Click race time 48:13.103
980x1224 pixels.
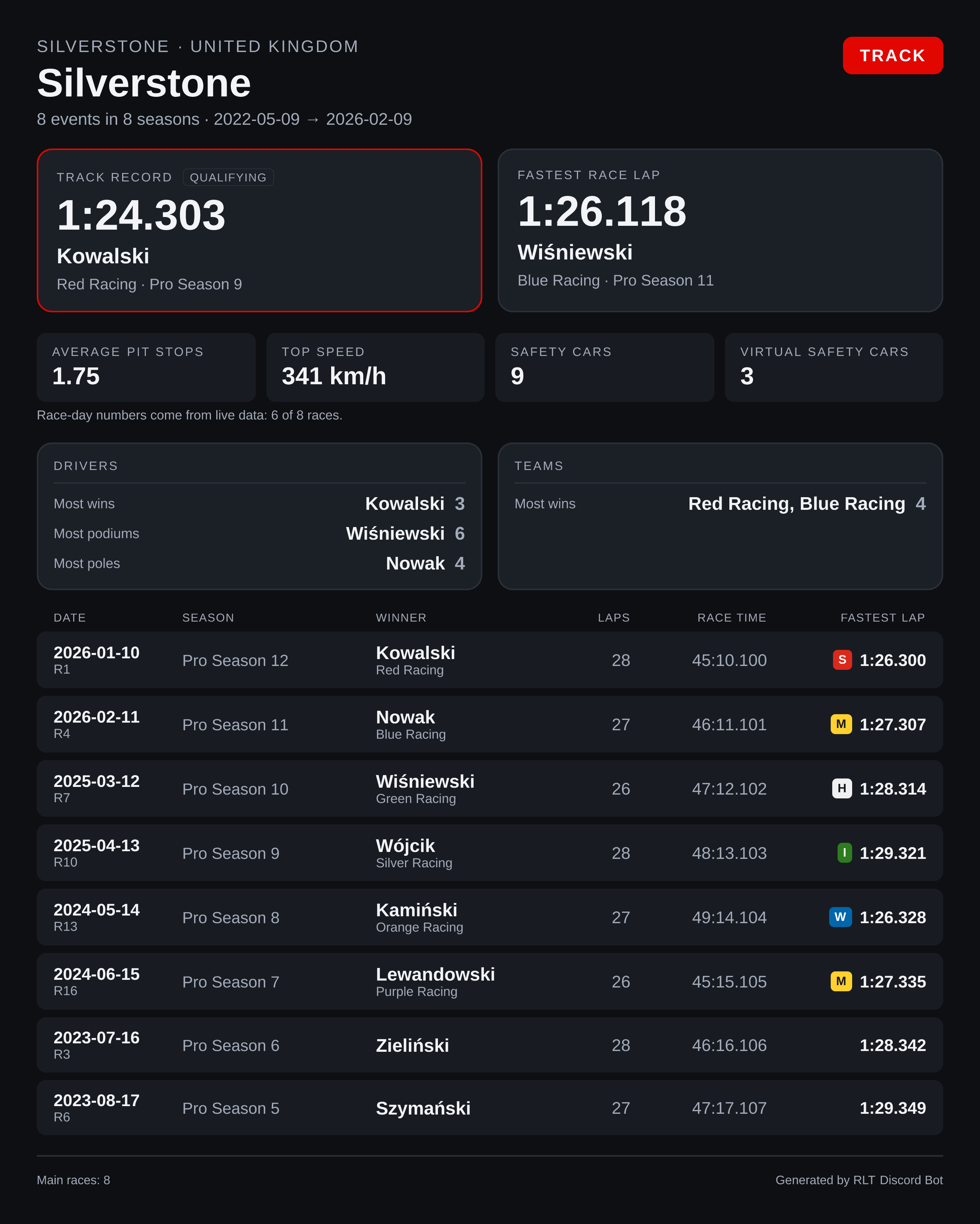point(729,853)
